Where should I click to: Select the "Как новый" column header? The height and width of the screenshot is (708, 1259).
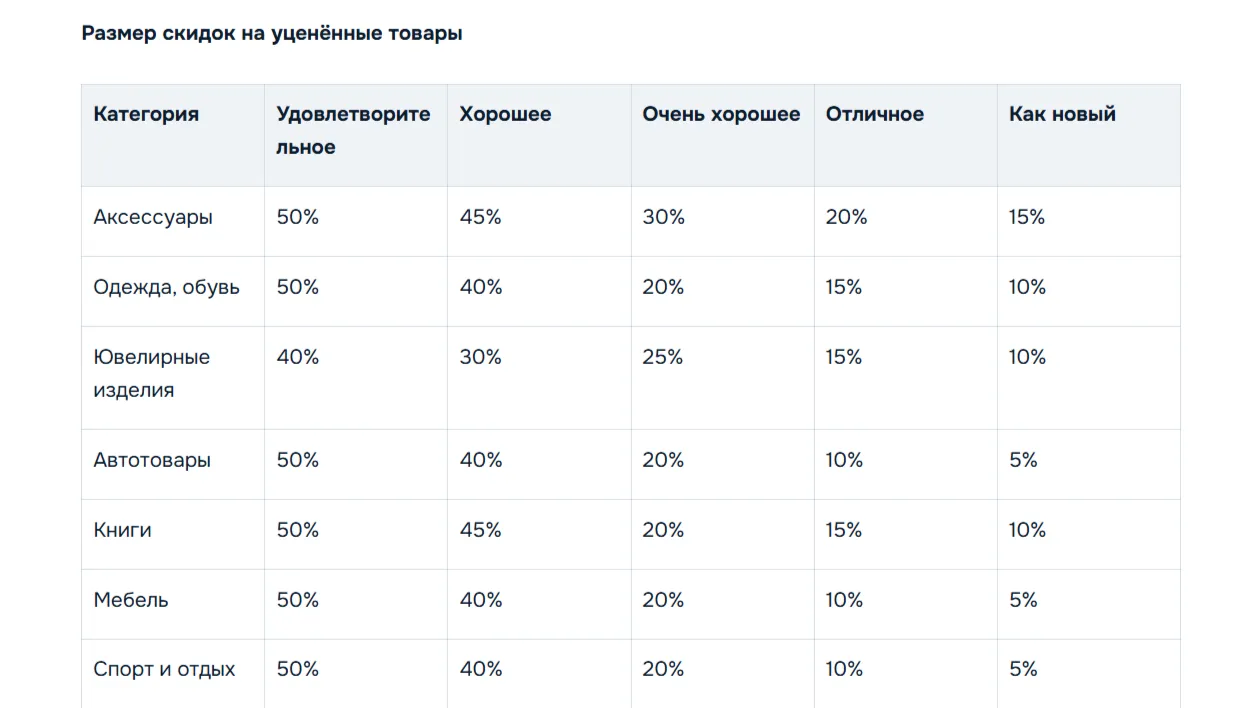(1061, 114)
